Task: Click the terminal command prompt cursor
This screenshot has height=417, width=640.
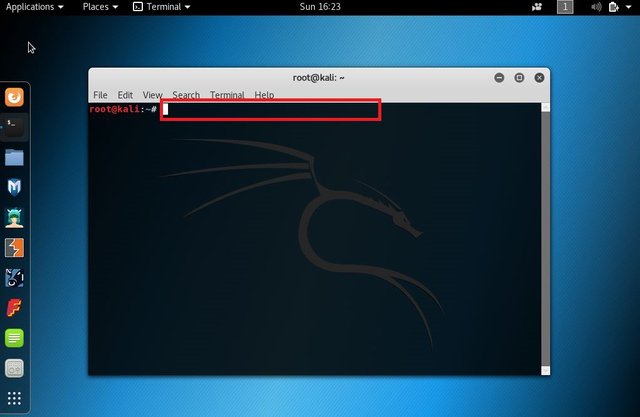Action: pos(166,109)
